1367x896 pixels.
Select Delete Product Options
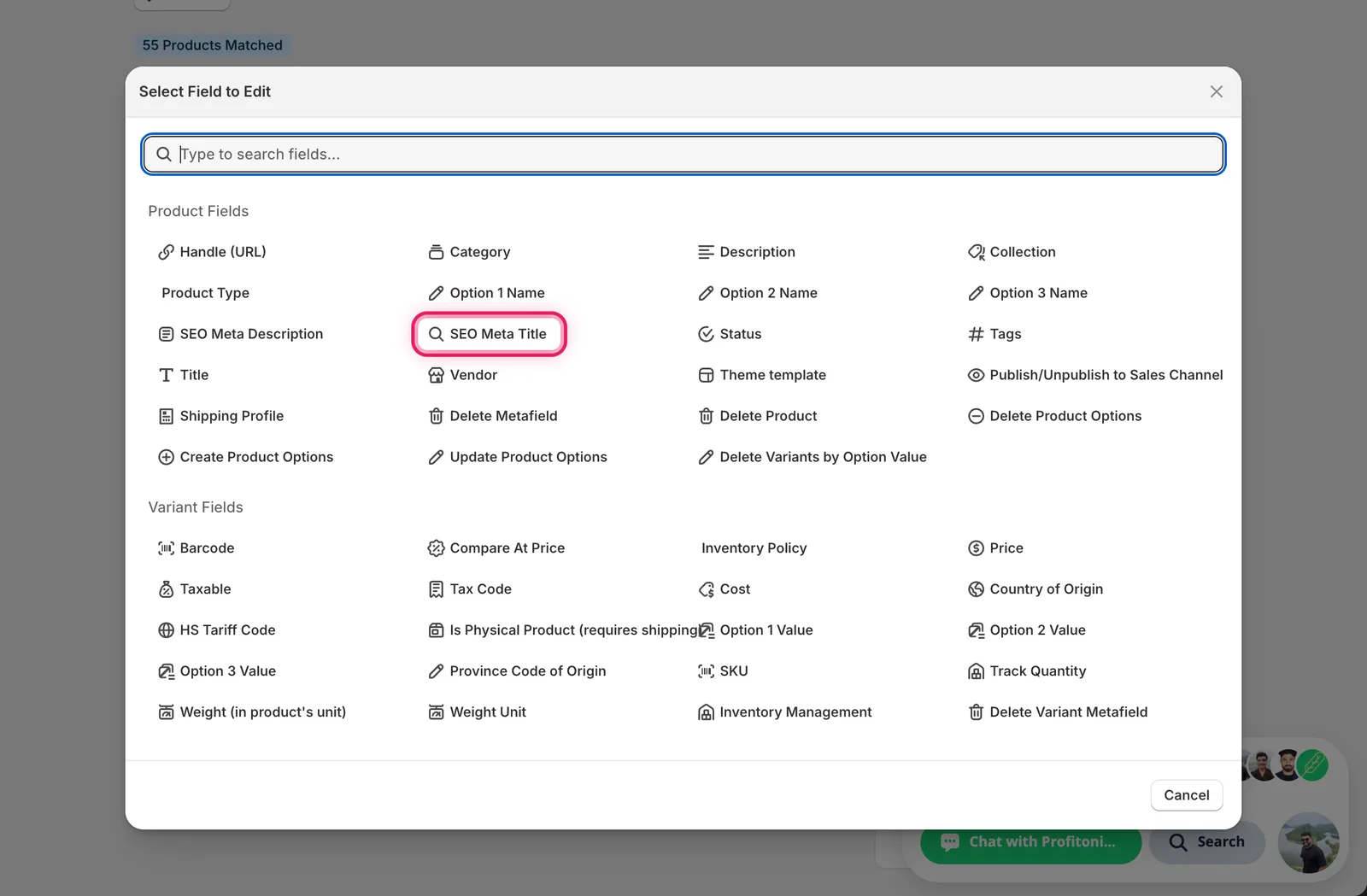click(1055, 416)
